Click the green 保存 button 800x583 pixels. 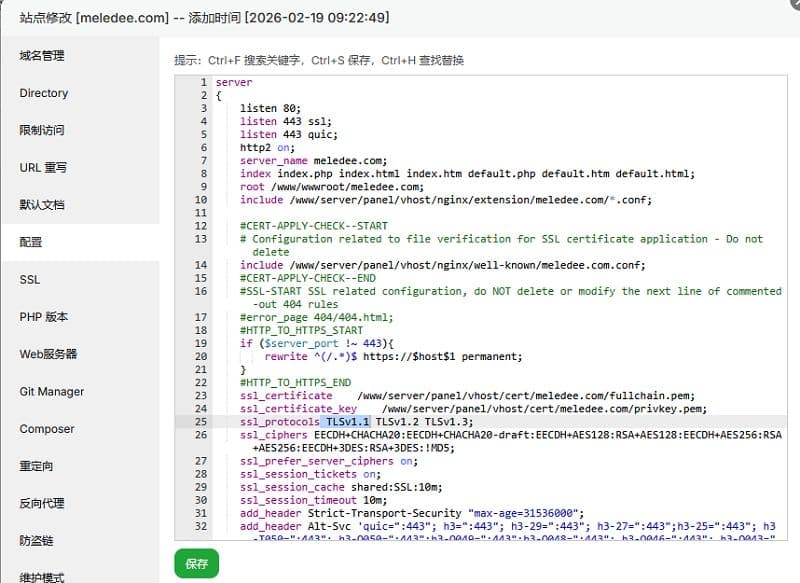click(x=196, y=564)
